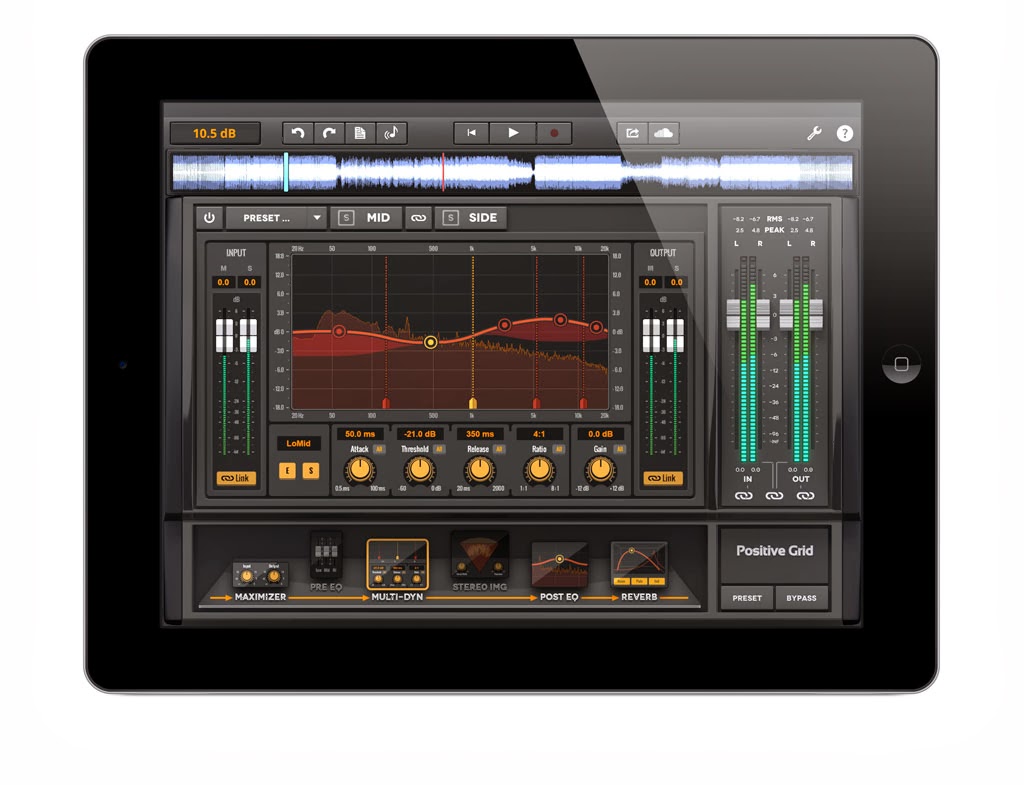Toggle the power button to bypass the processor

pos(210,217)
